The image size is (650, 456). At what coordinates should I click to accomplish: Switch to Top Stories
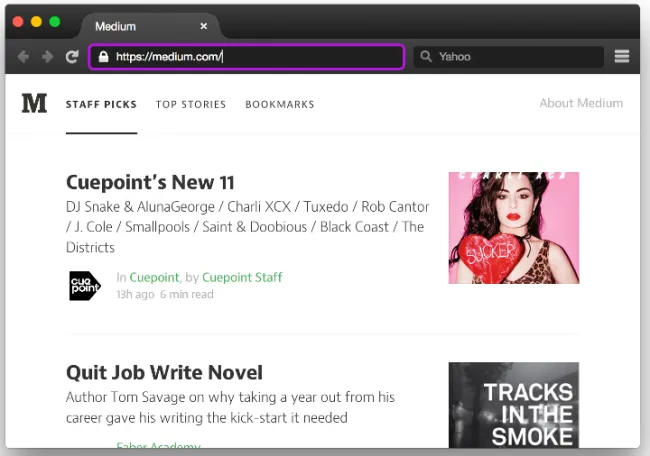[191, 104]
